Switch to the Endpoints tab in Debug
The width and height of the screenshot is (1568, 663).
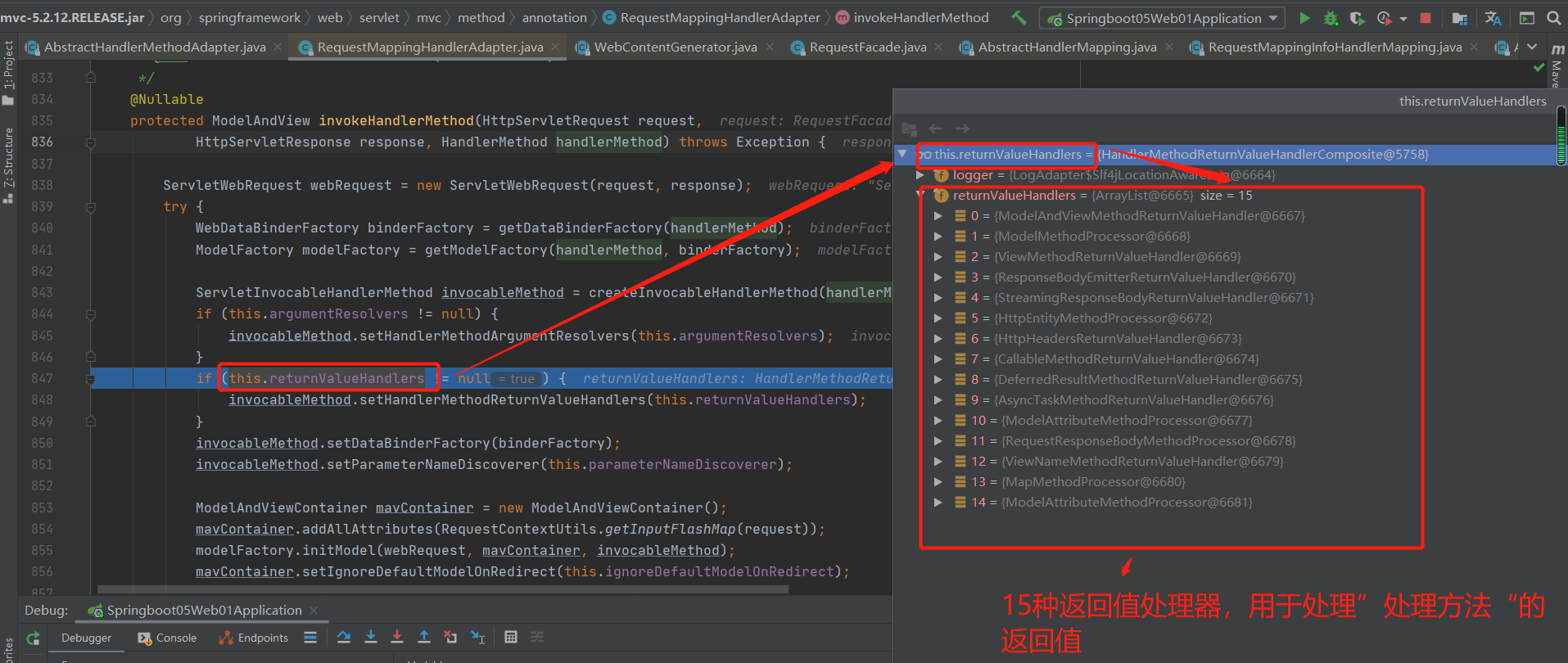point(254,638)
